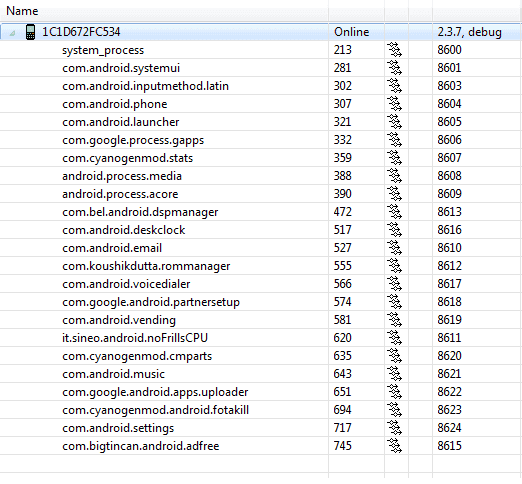Select the com.android.voicedialer process
Image resolution: width=522 pixels, height=484 pixels.
(x=126, y=284)
